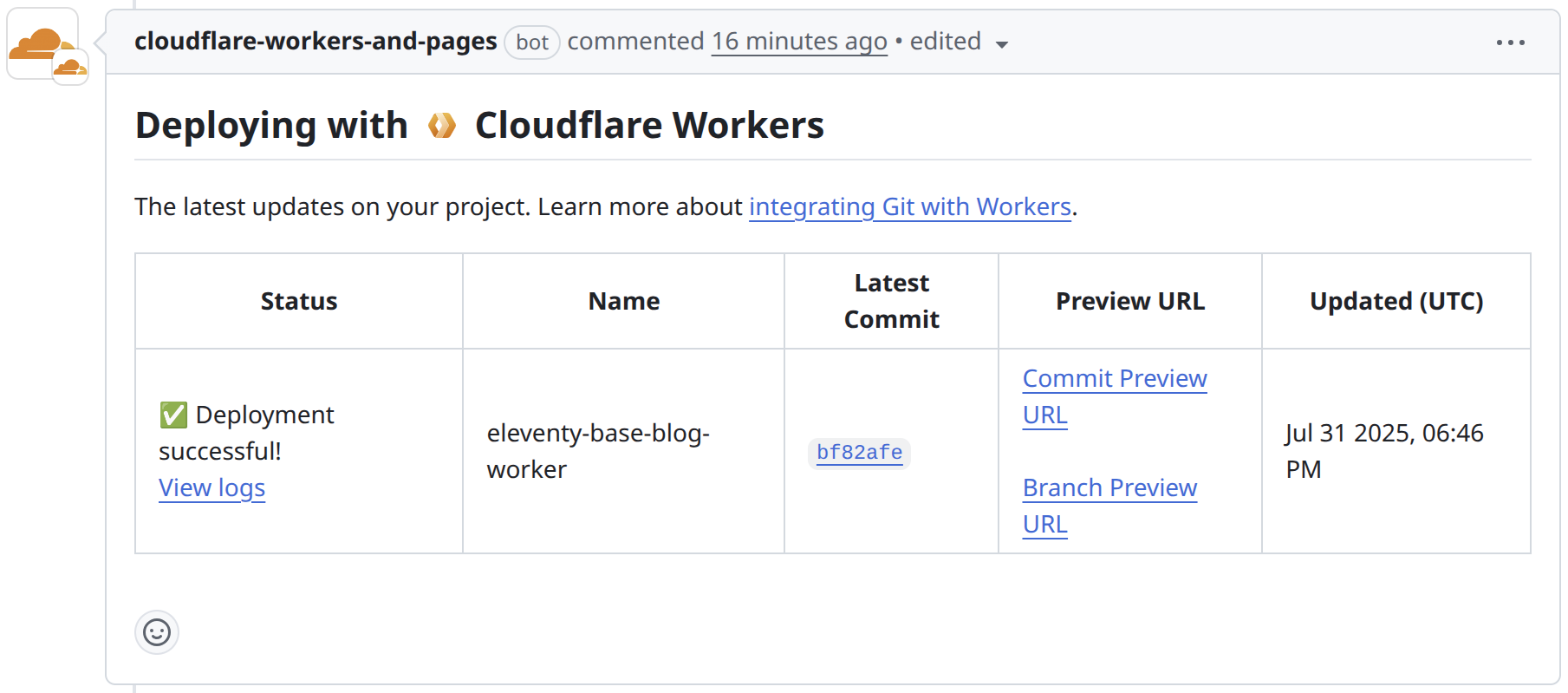Add a reaction with the smiley button

point(157,632)
